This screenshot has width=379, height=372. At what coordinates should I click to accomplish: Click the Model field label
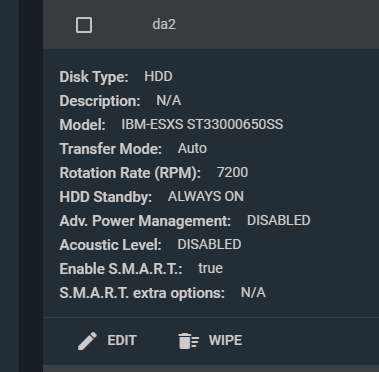82,125
